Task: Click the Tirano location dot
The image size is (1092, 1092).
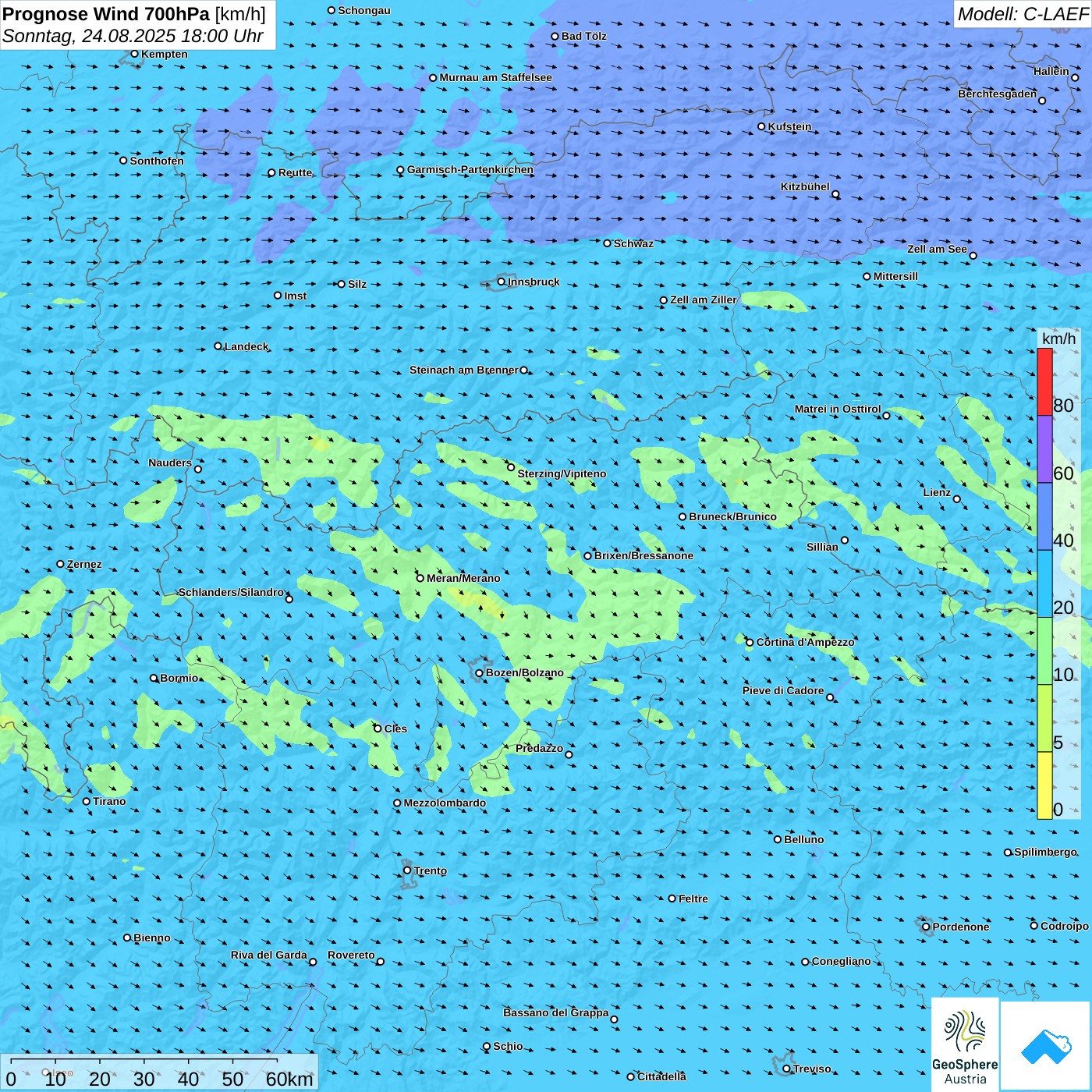Action: [x=87, y=801]
